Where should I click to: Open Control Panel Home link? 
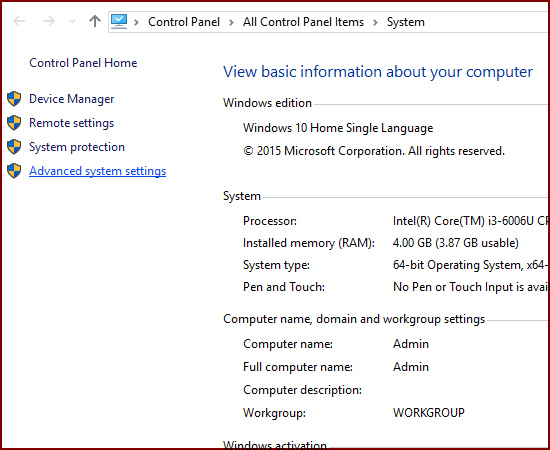[83, 63]
